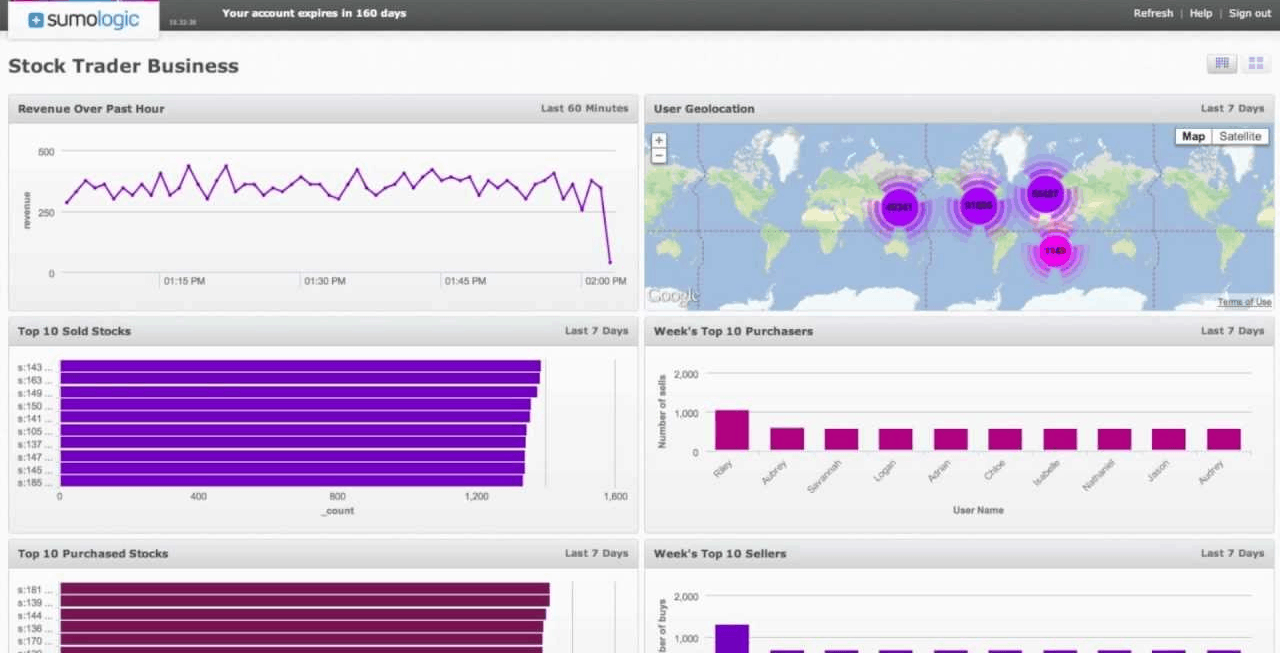Click the Revenue Over Past Hour panel title
Viewport: 1280px width, 653px height.
tap(91, 108)
